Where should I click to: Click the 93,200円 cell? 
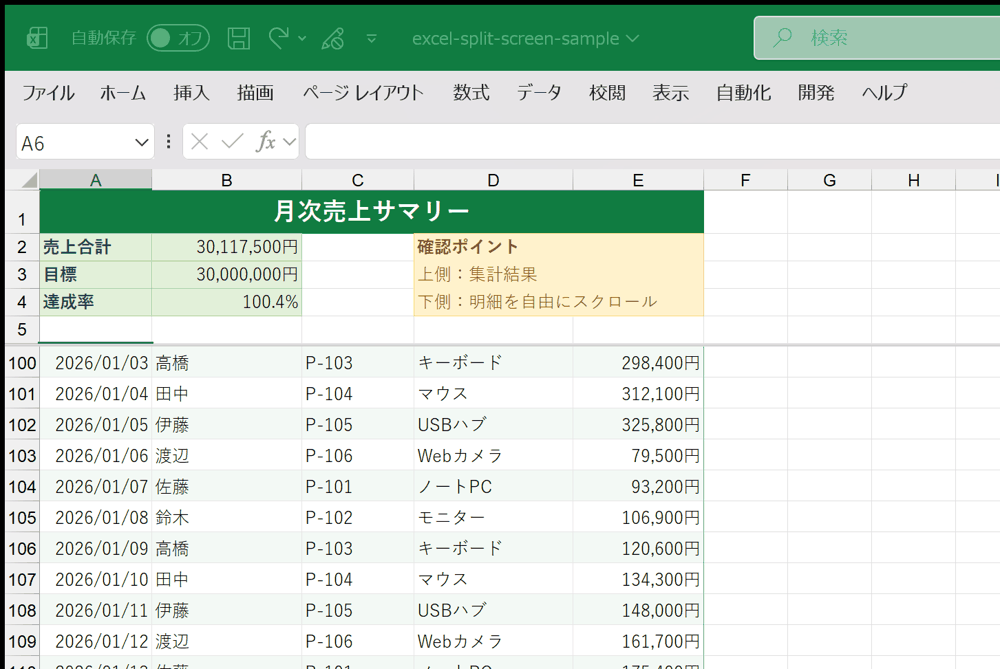click(638, 487)
